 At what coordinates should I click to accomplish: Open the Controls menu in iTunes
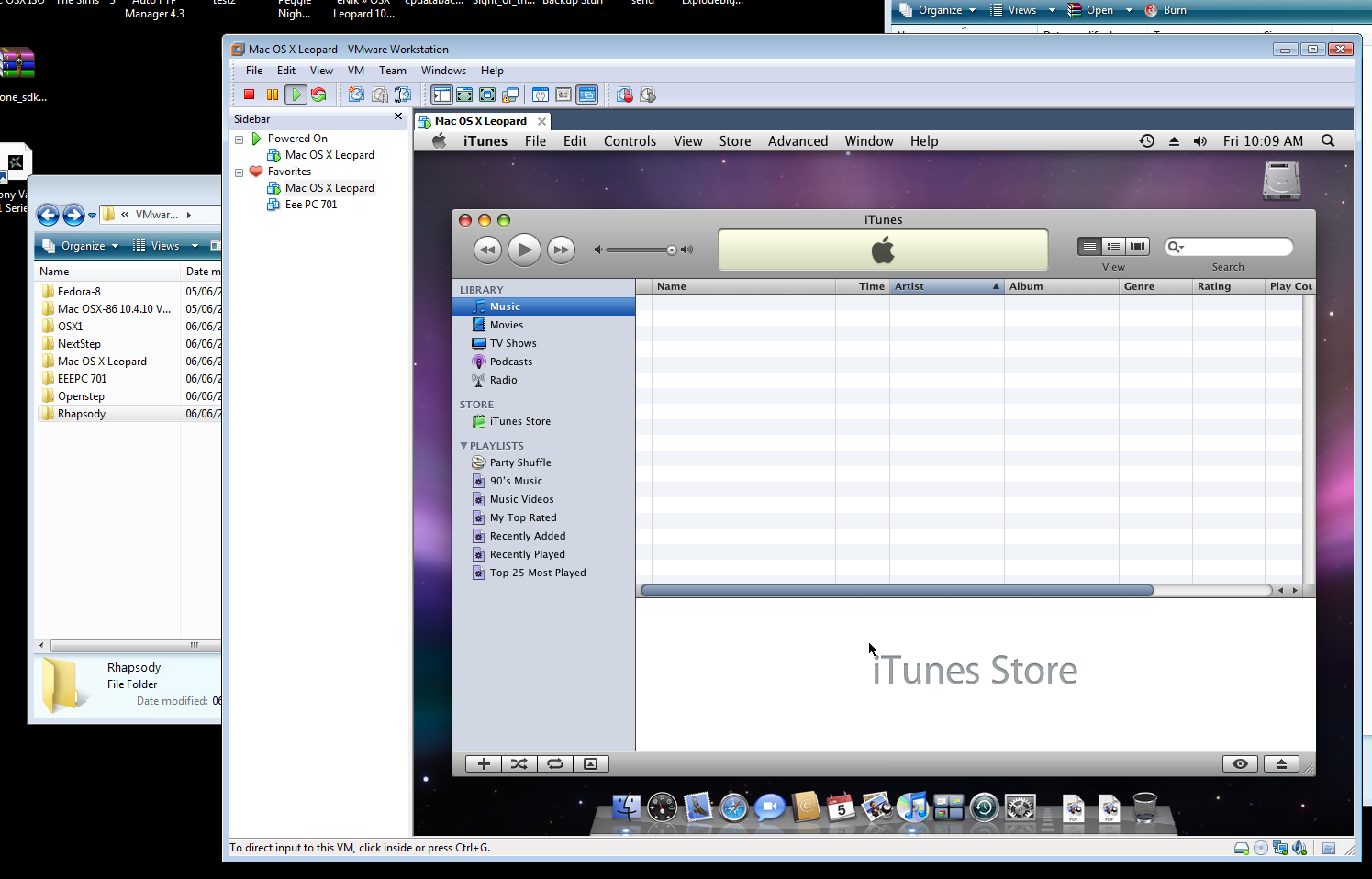(x=630, y=141)
